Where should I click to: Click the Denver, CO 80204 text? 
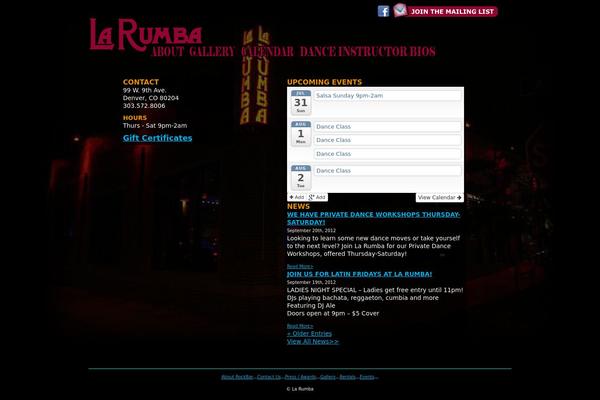[151, 98]
